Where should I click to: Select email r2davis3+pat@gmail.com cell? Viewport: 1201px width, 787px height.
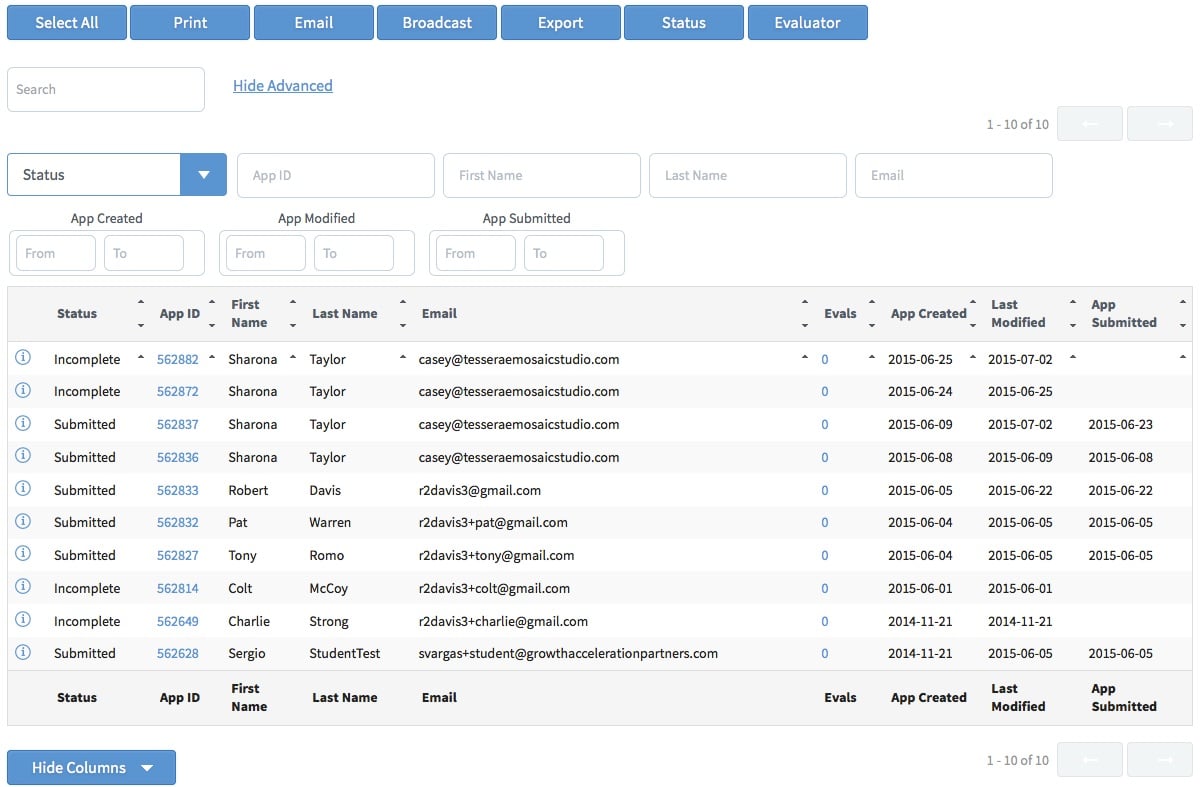pos(493,522)
